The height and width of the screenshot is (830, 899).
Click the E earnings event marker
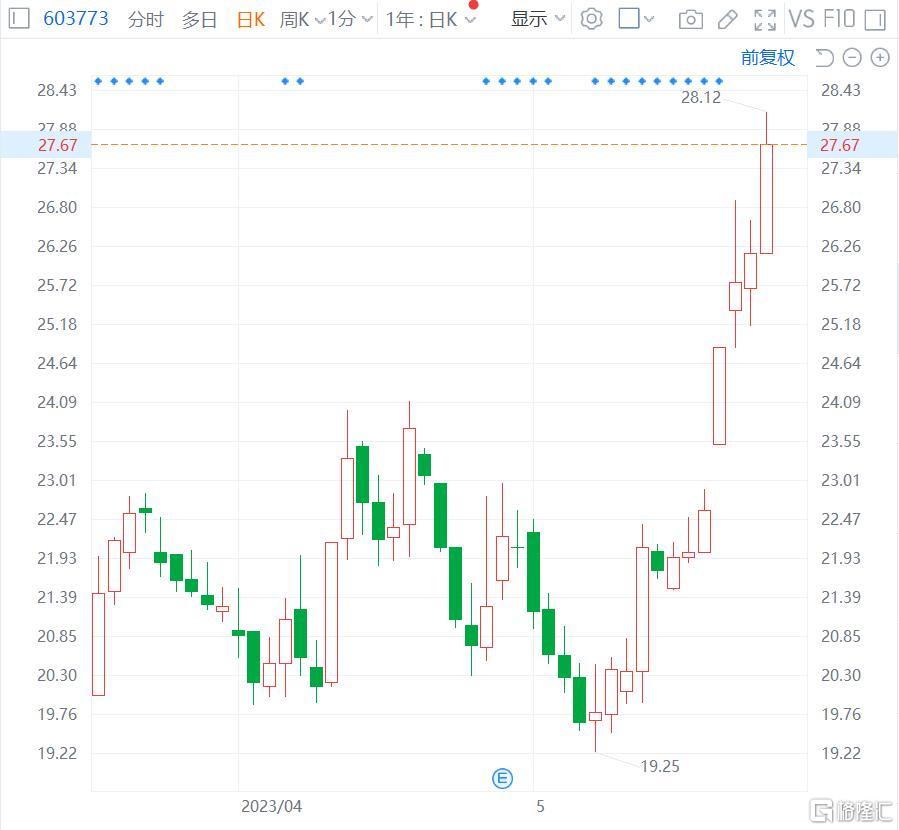tap(503, 778)
